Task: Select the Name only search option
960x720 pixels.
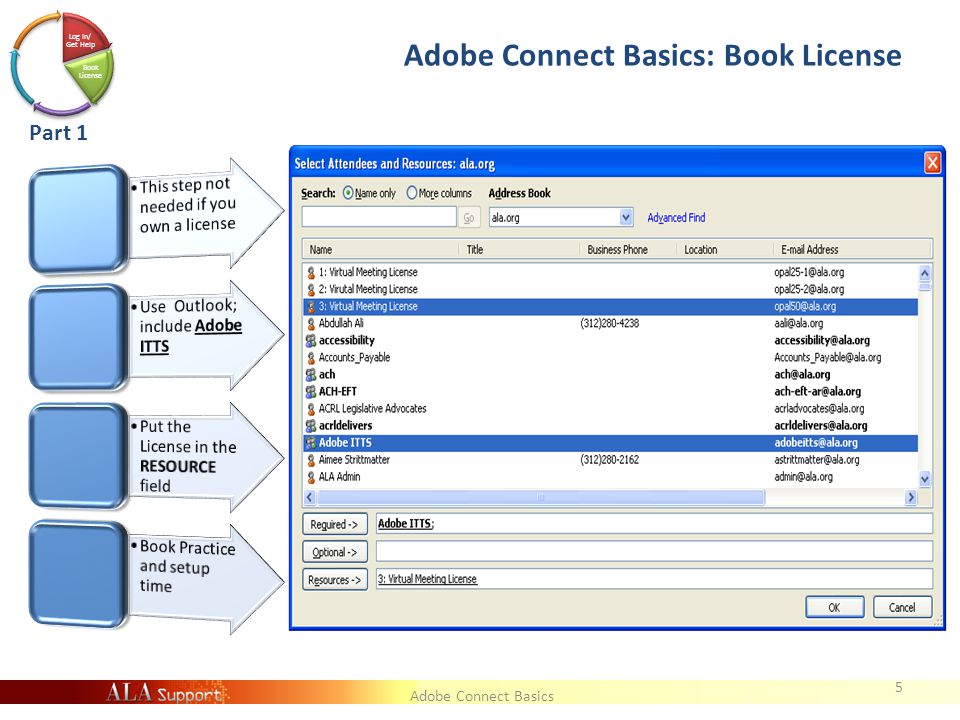Action: 348,193
